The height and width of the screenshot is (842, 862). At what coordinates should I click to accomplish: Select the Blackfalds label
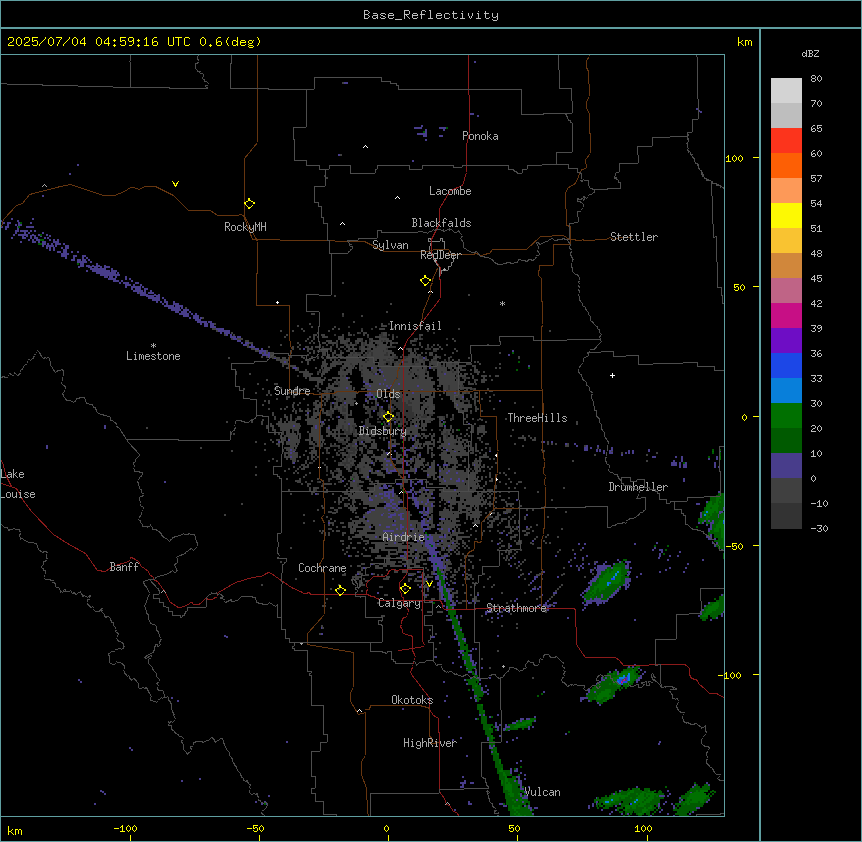point(441,223)
